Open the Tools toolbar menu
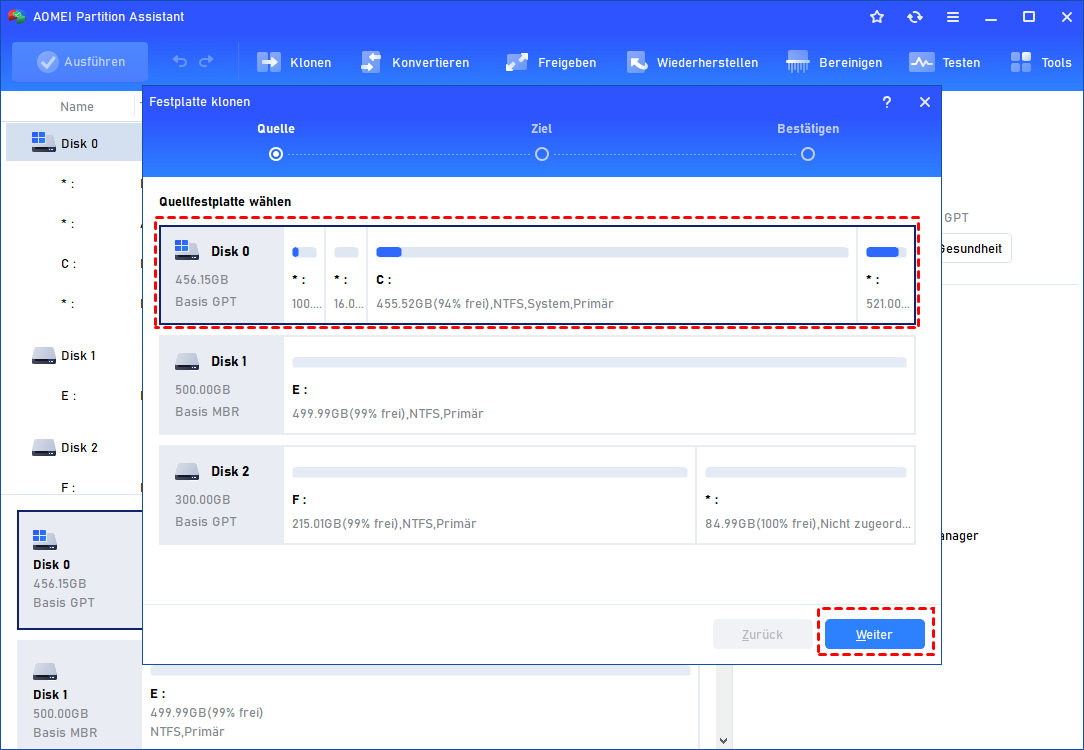This screenshot has width=1084, height=750. tap(1040, 62)
